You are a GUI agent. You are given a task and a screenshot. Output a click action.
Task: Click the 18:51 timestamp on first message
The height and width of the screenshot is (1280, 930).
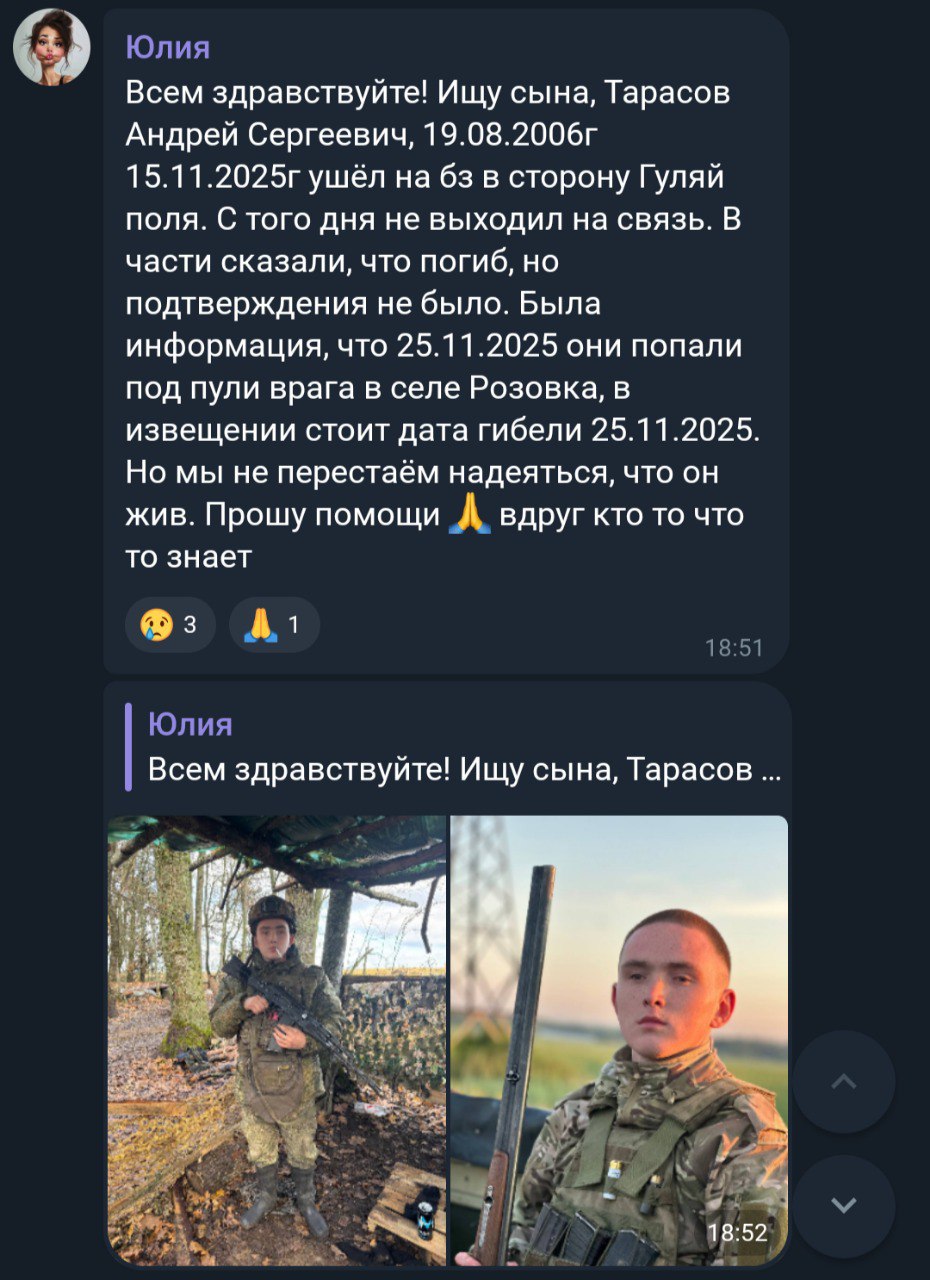[x=734, y=648]
